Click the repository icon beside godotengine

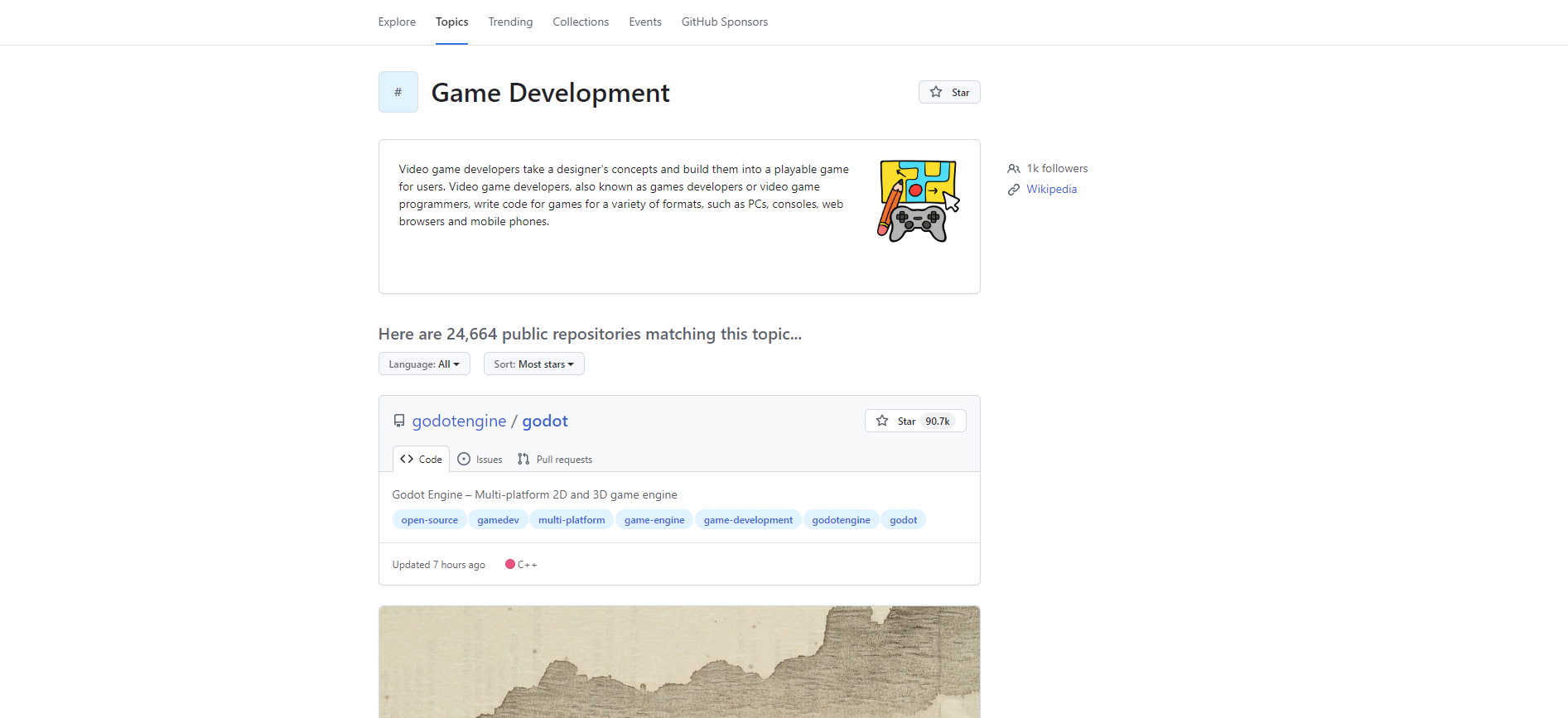pyautogui.click(x=399, y=421)
